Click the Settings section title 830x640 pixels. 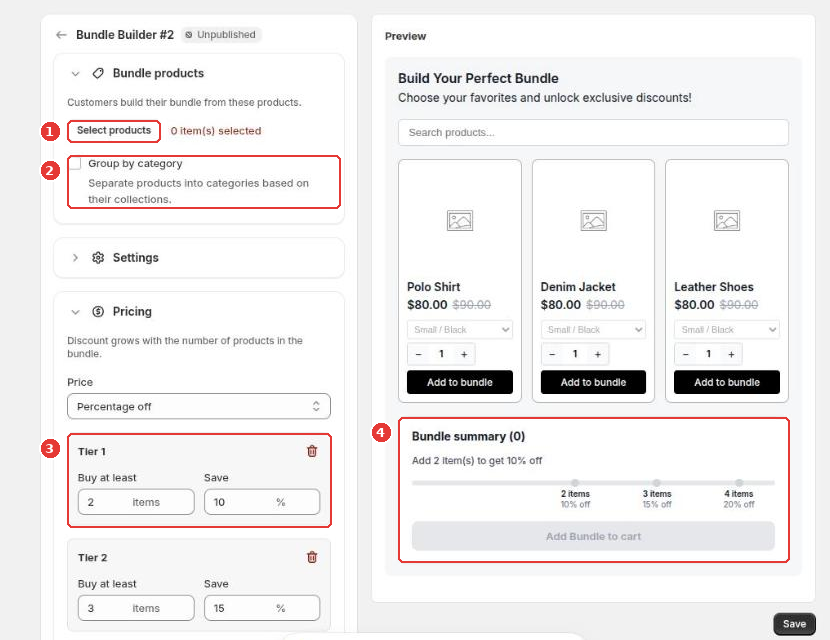[x=136, y=258]
